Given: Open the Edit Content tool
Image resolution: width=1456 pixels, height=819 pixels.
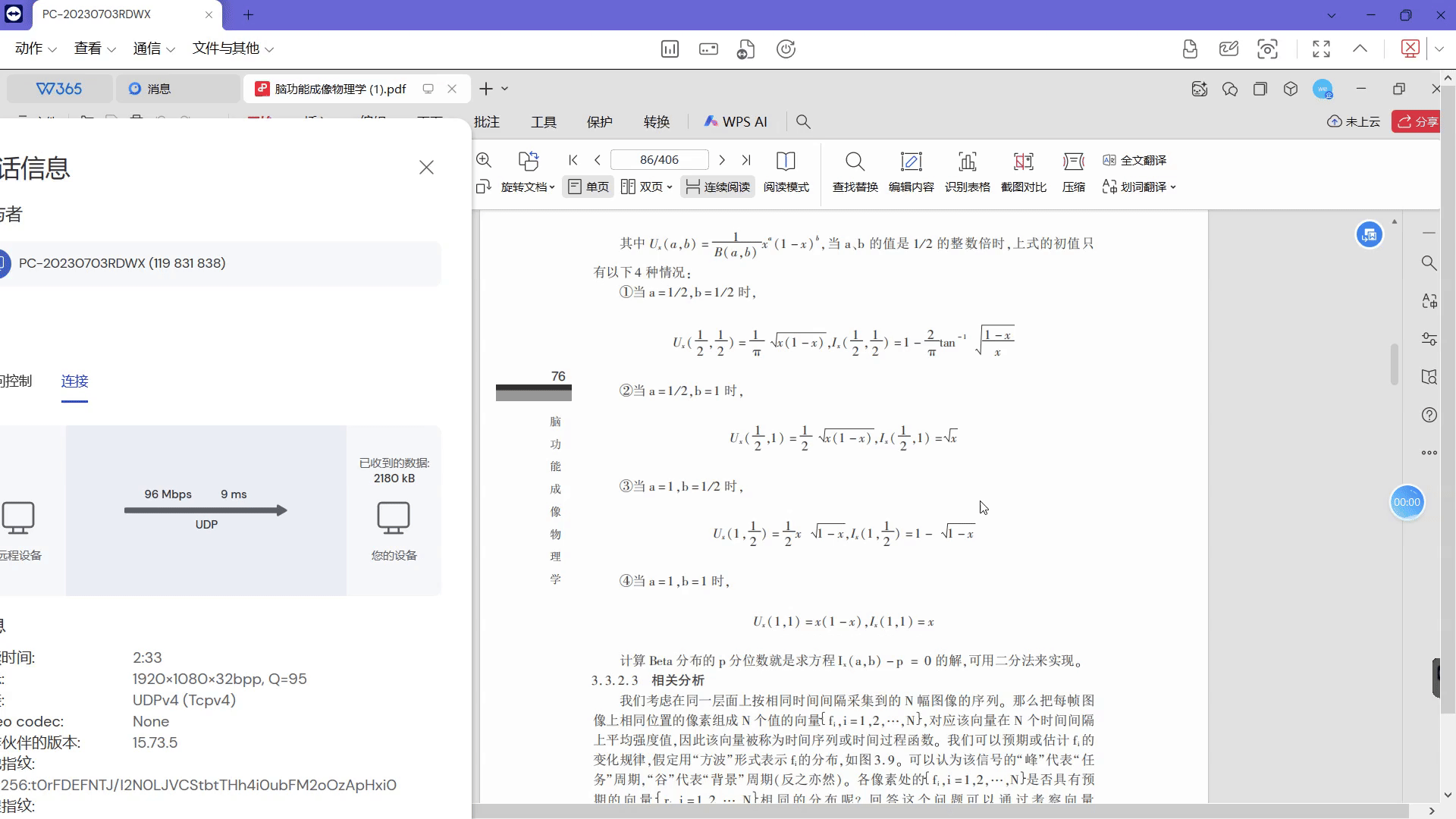Looking at the screenshot, I should point(911,162).
